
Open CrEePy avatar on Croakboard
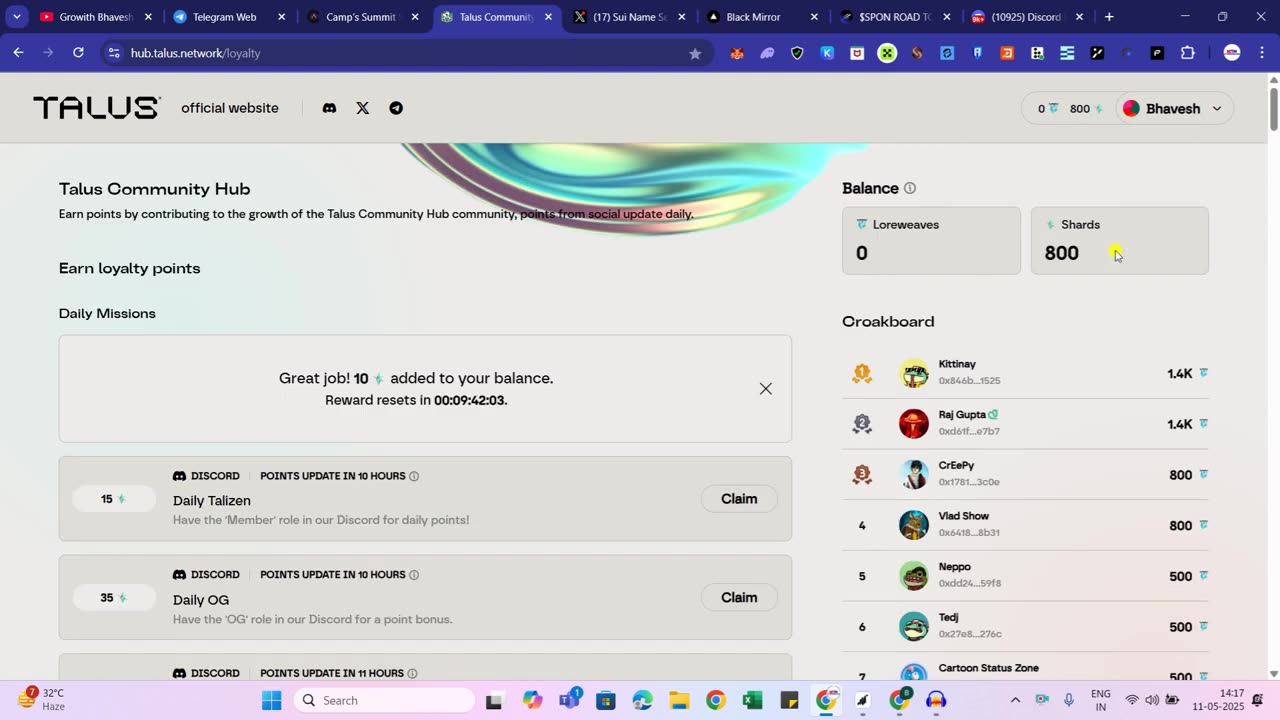tap(914, 474)
